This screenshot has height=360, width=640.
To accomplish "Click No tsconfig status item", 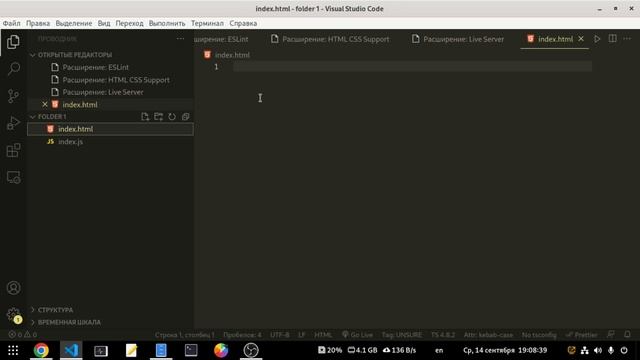I will [x=539, y=335].
